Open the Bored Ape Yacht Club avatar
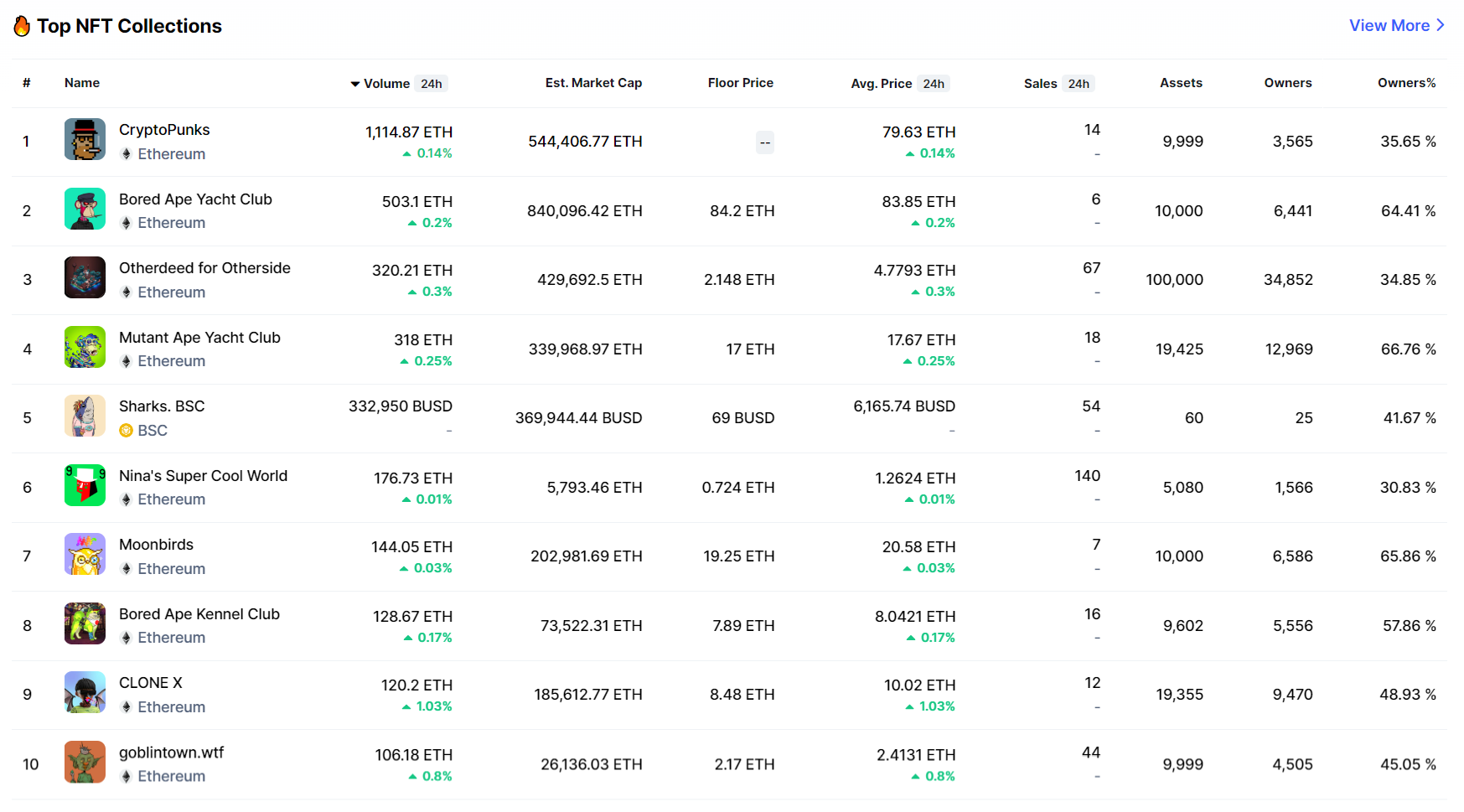 coord(85,209)
